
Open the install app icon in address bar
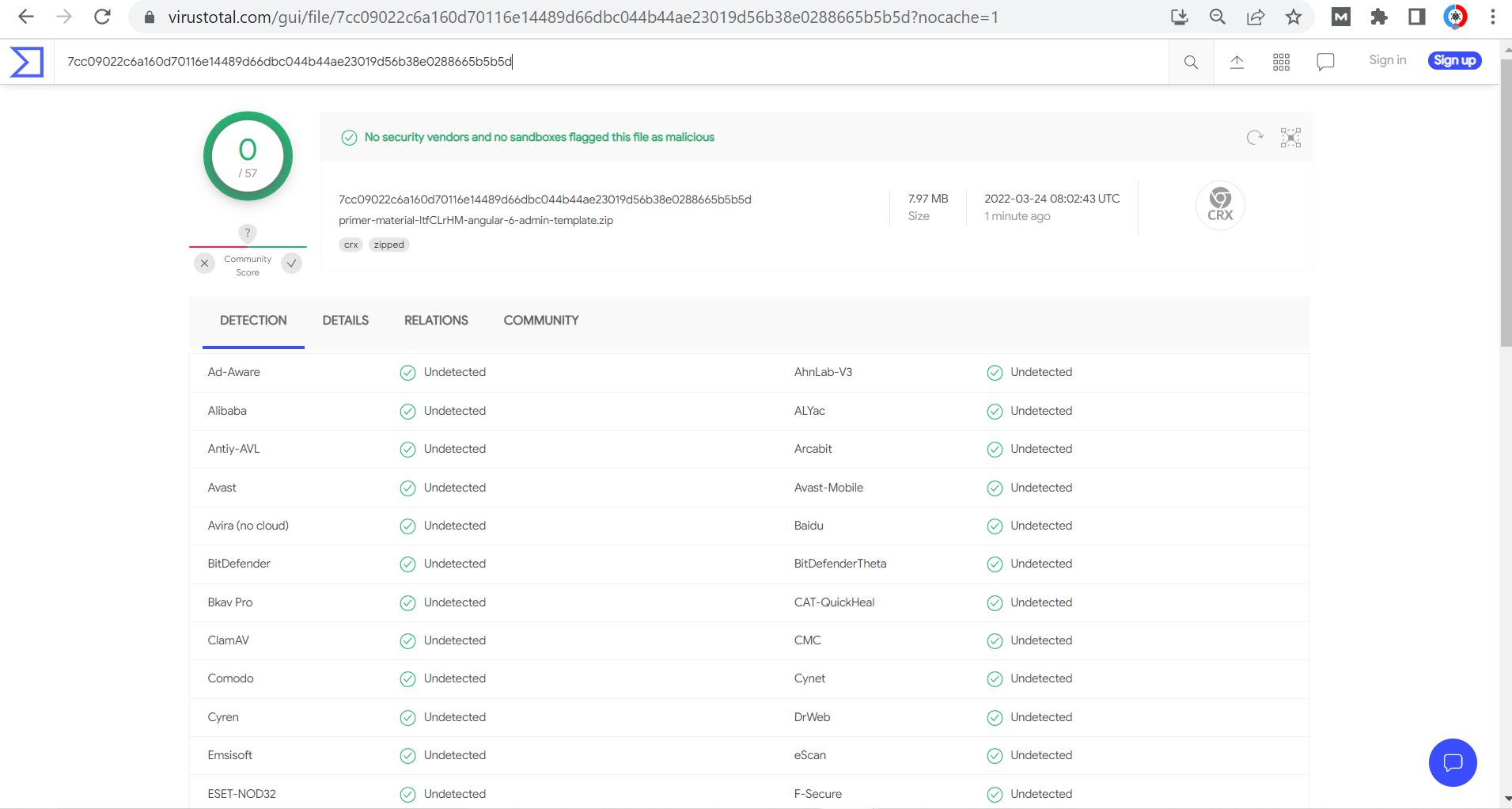pos(1180,17)
